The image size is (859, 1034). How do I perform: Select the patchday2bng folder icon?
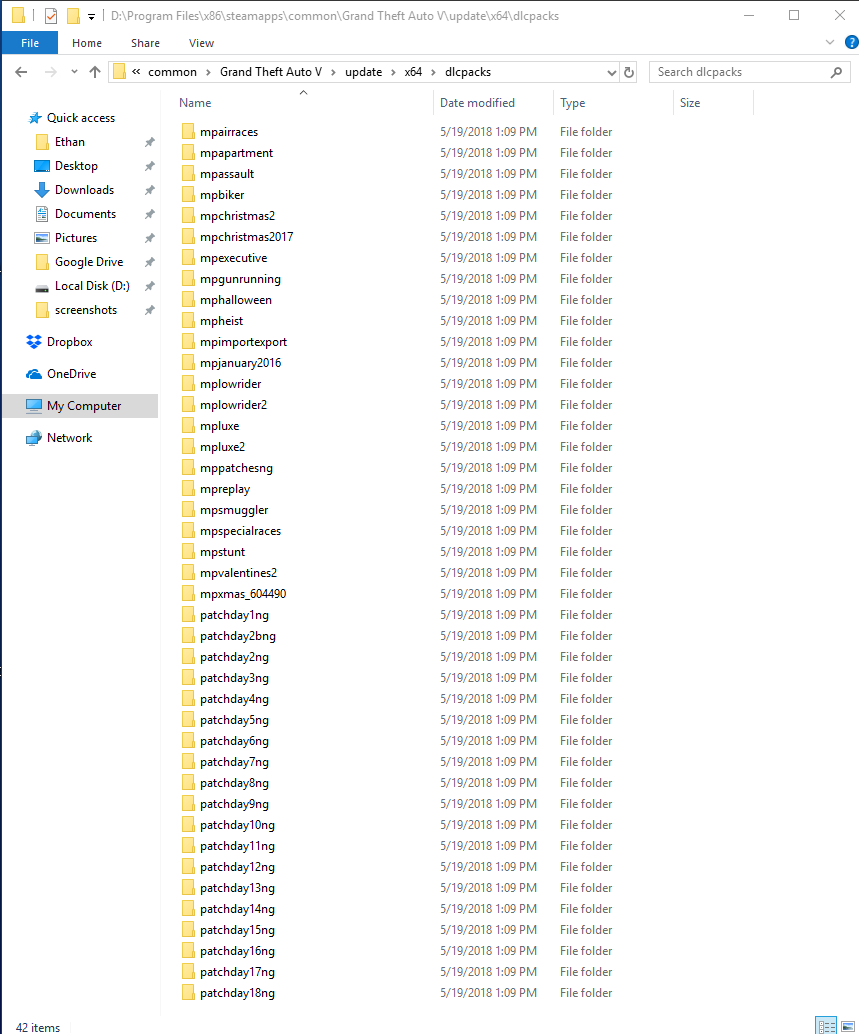pyautogui.click(x=189, y=636)
